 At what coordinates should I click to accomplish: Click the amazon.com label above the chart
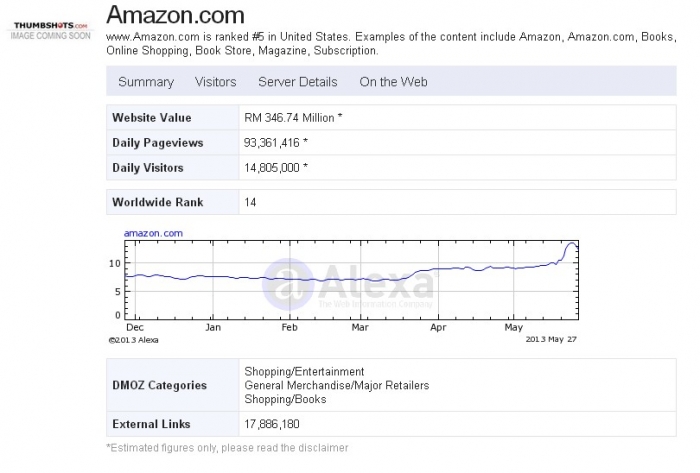(153, 233)
